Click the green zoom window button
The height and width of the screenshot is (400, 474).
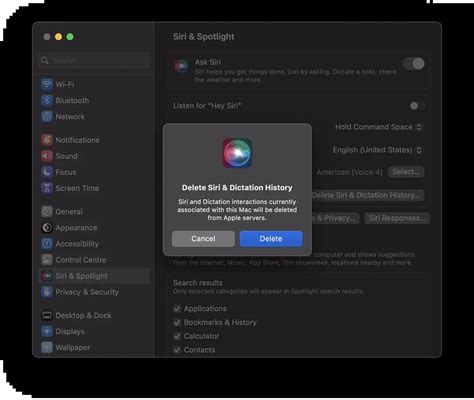70,37
